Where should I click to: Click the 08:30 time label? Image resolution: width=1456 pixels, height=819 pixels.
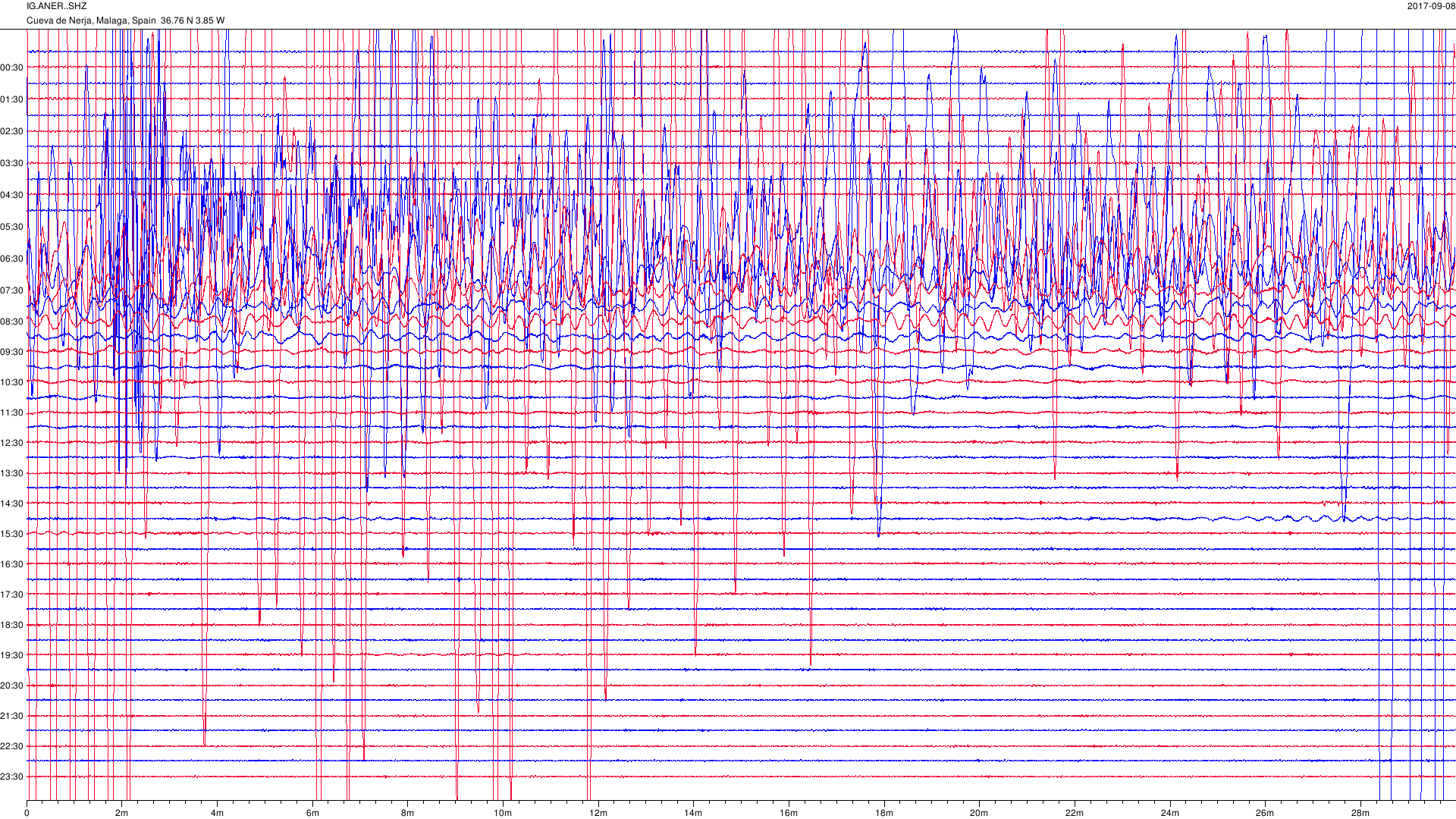[x=12, y=322]
